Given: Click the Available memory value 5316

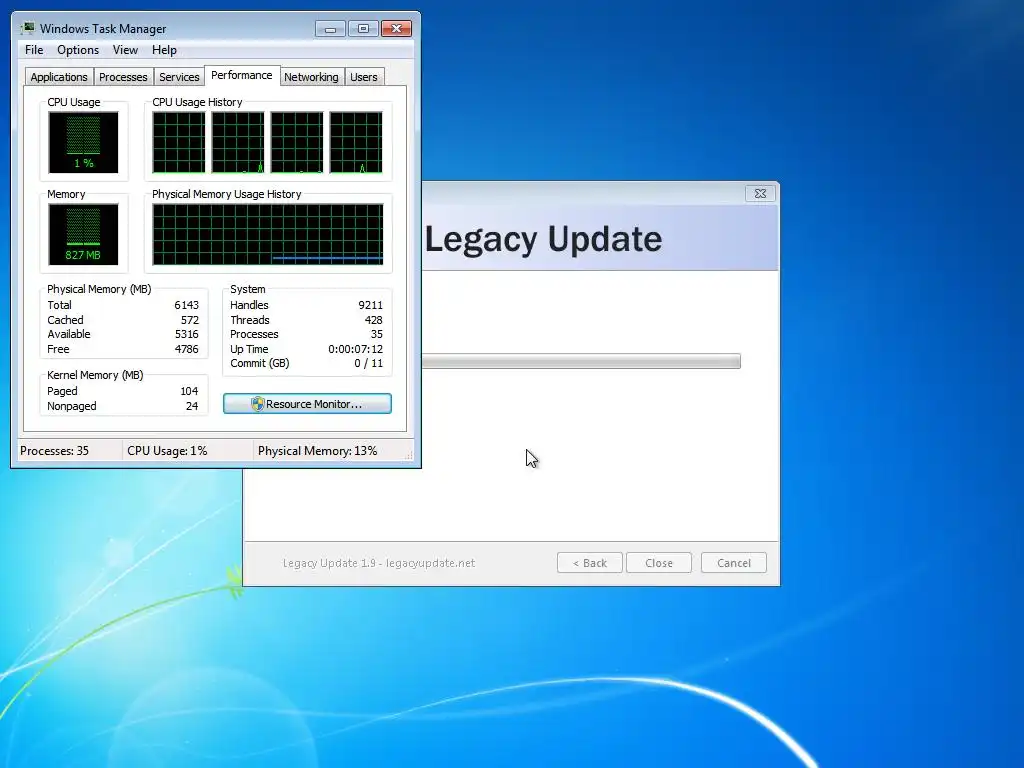Looking at the screenshot, I should click(186, 334).
